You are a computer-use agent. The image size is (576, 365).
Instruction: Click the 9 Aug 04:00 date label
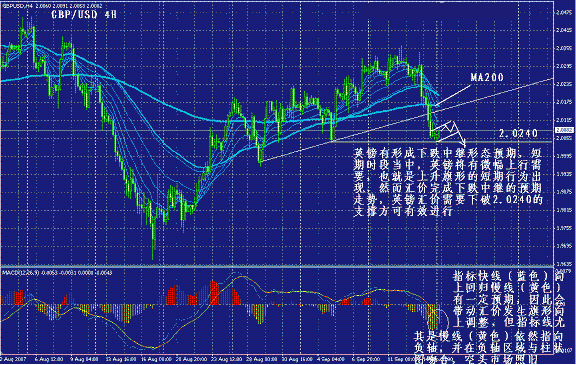point(84,359)
